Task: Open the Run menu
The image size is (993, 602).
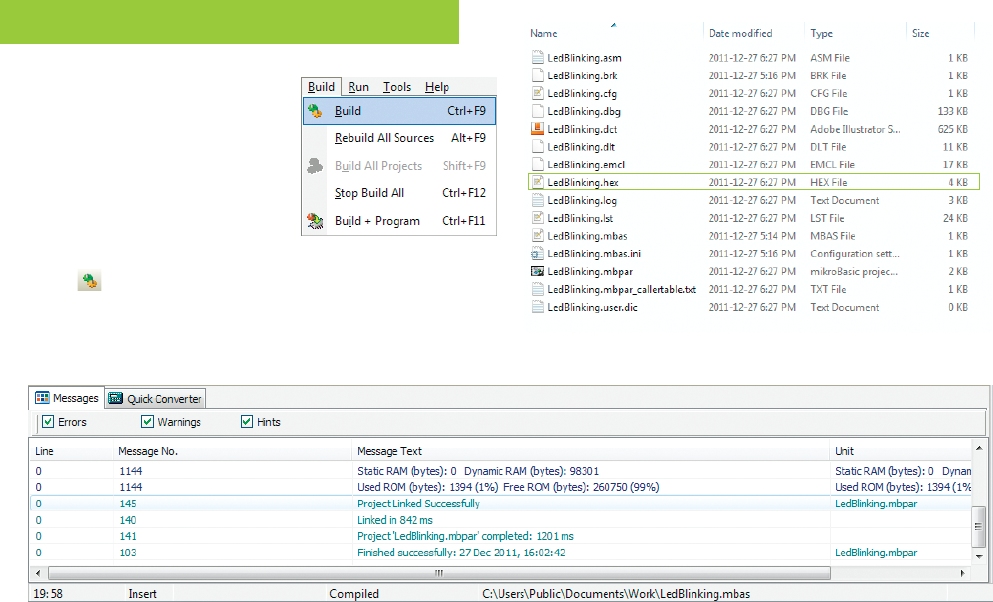Action: point(358,87)
